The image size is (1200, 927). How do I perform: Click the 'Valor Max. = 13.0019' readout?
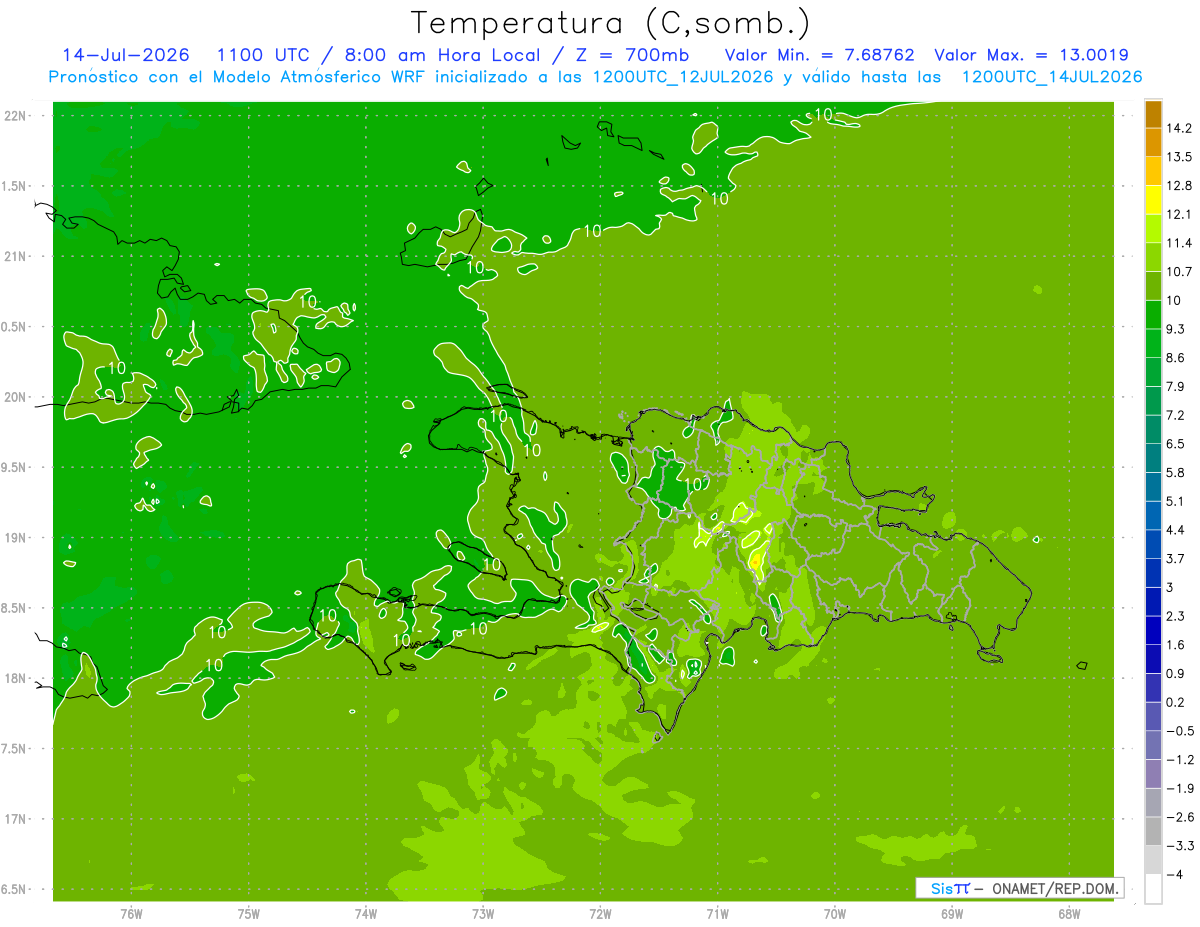coord(1032,55)
